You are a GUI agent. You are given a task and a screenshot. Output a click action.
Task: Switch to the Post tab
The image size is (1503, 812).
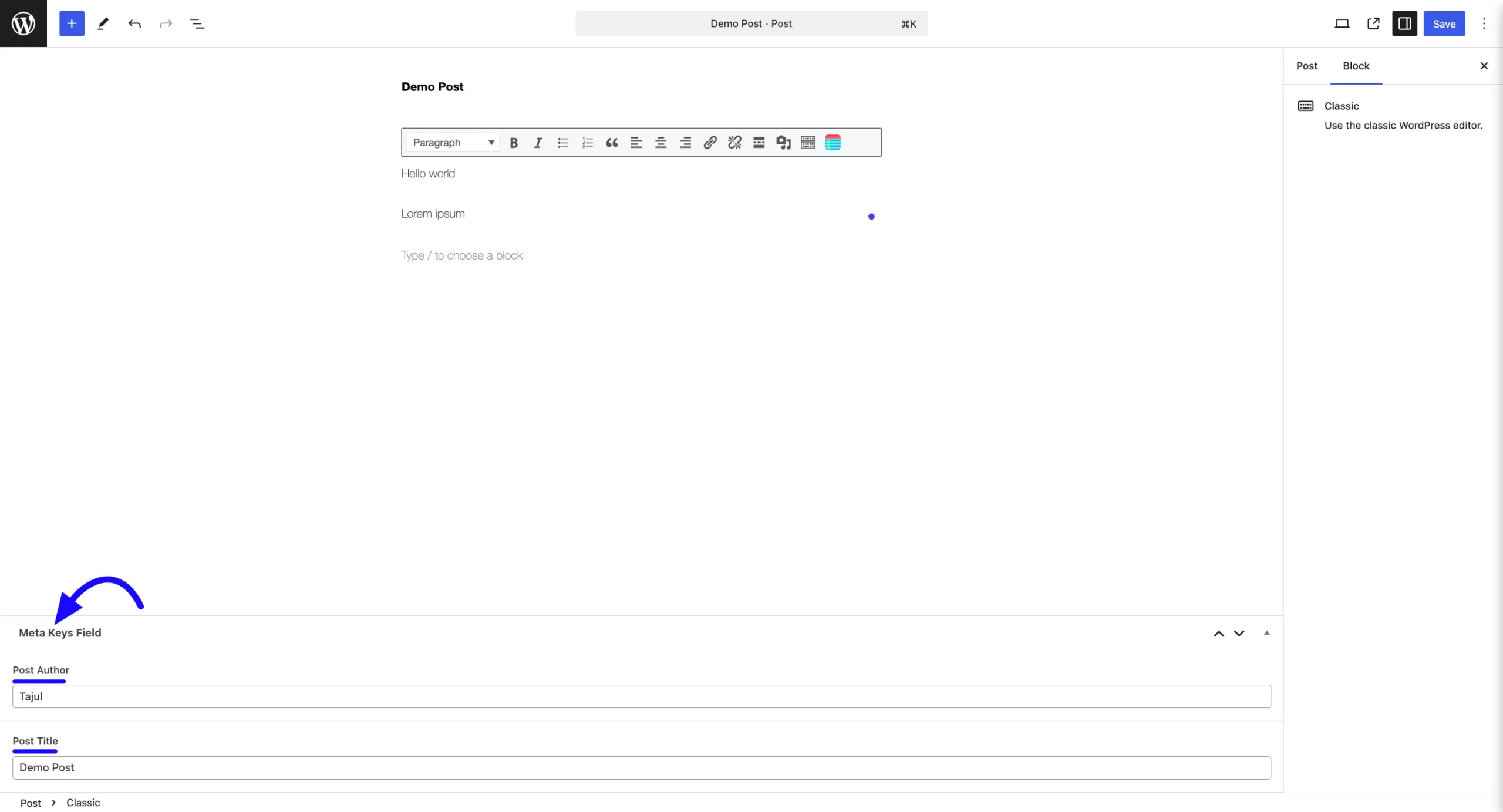(1307, 66)
